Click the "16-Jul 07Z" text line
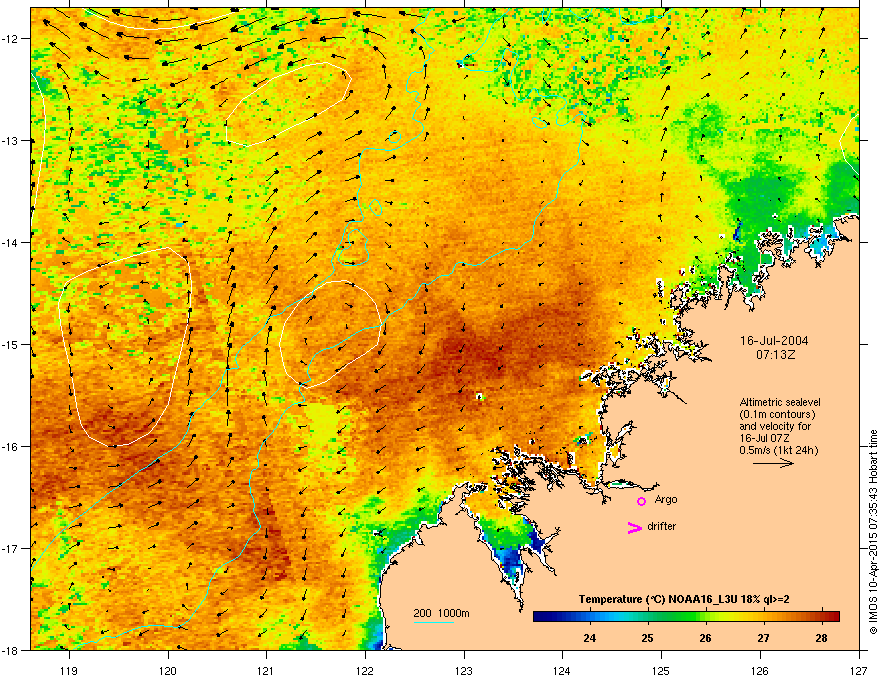880x680 pixels. (x=766, y=438)
